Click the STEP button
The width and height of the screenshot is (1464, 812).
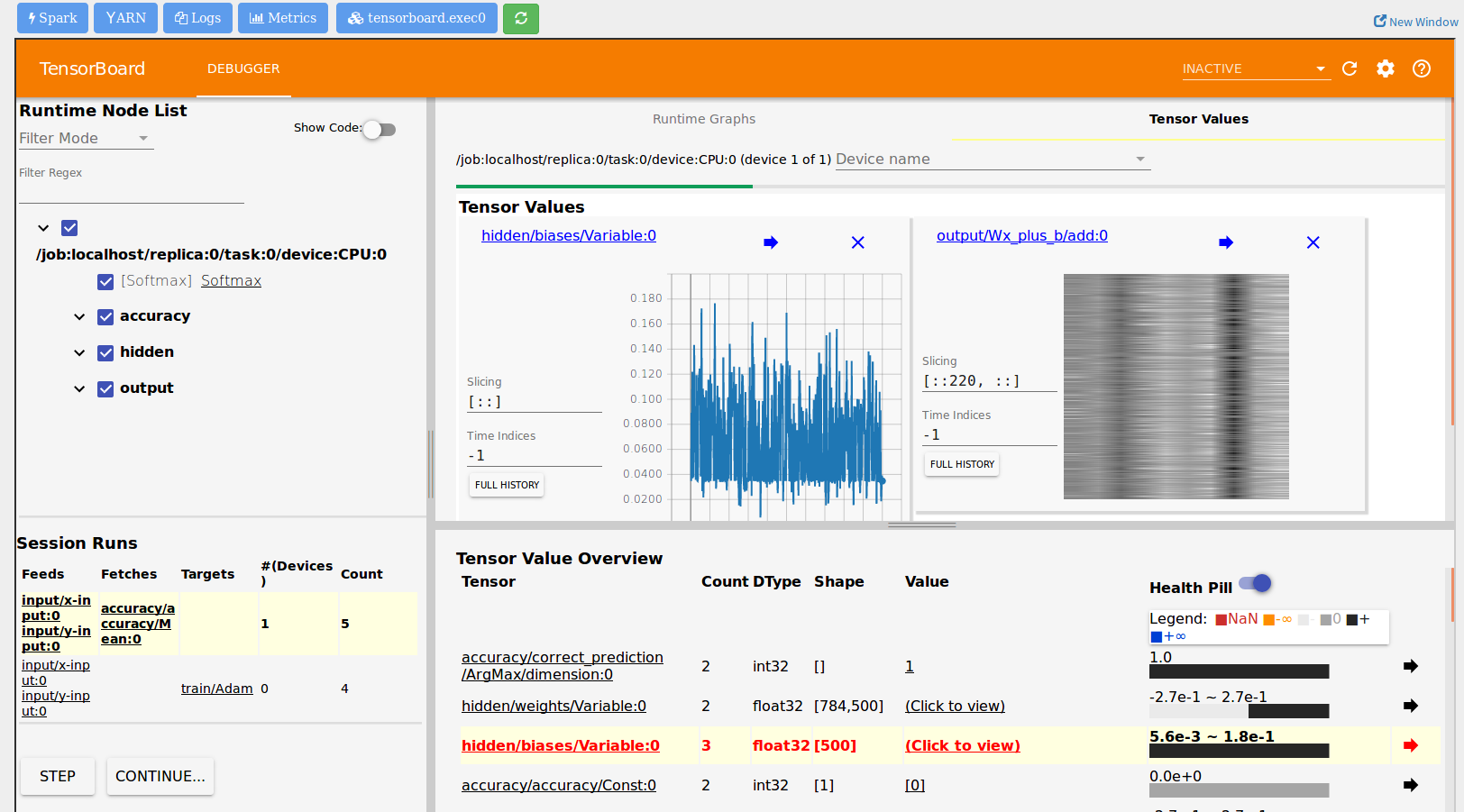pos(58,776)
